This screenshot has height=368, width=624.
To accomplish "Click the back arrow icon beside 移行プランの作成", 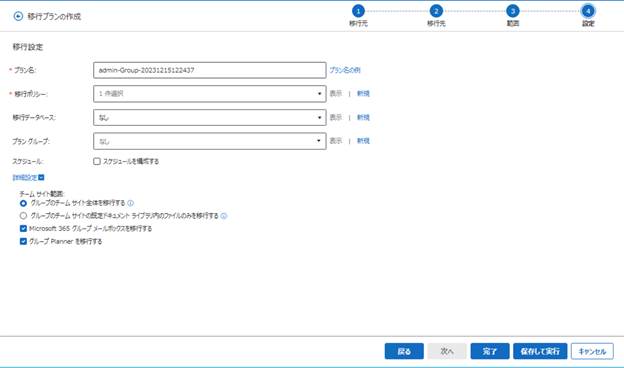I will 18,16.
